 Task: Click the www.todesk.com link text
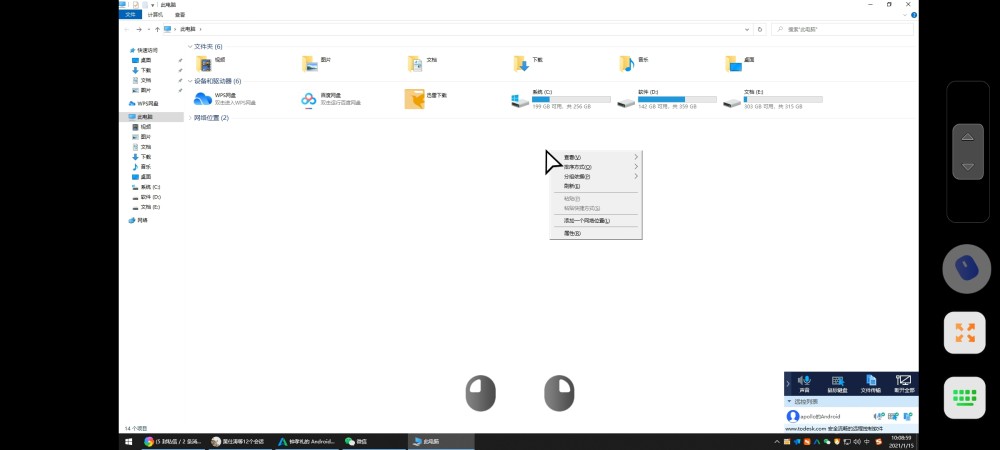point(807,428)
